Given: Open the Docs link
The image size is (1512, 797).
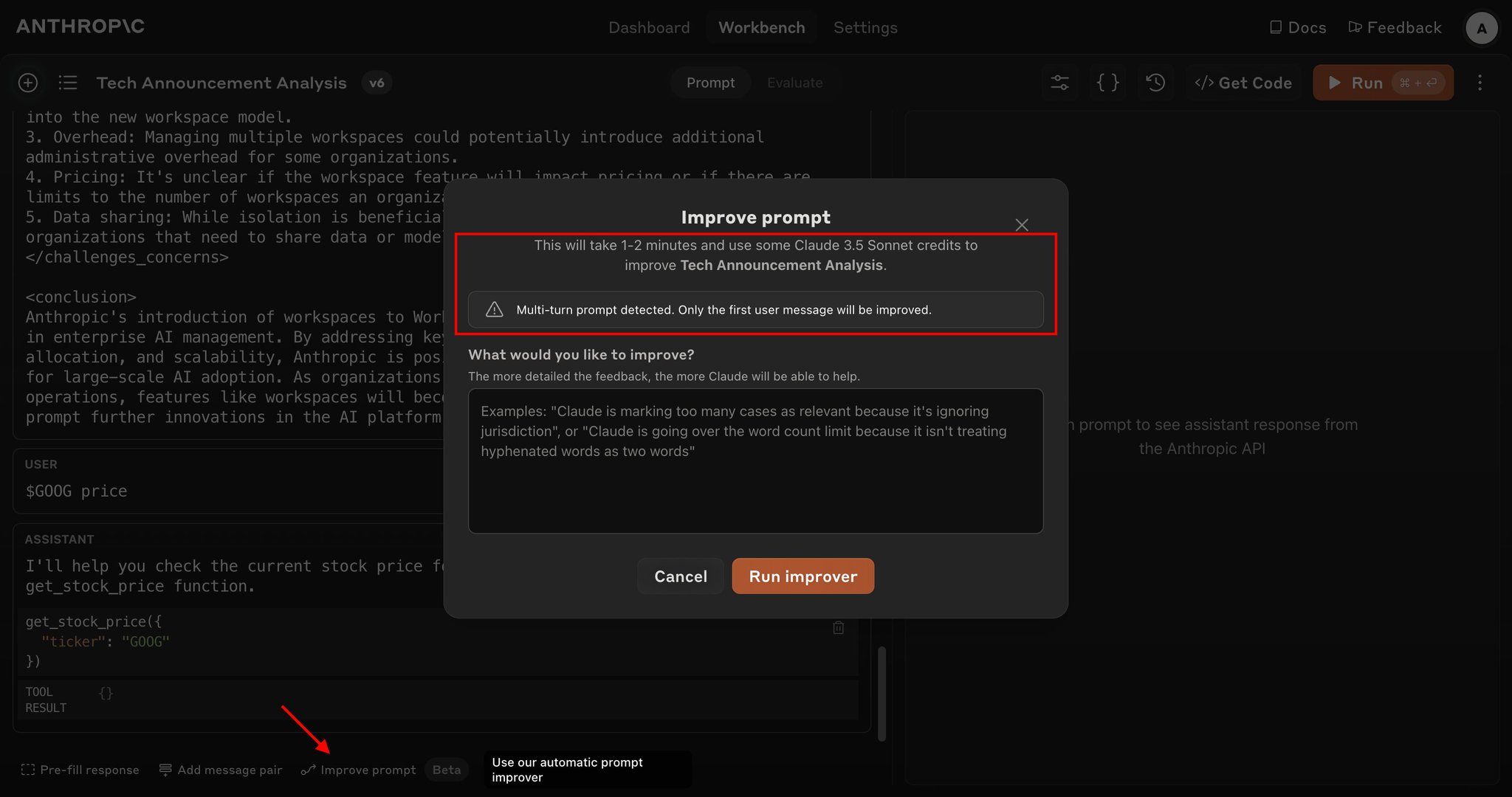Looking at the screenshot, I should [1298, 27].
